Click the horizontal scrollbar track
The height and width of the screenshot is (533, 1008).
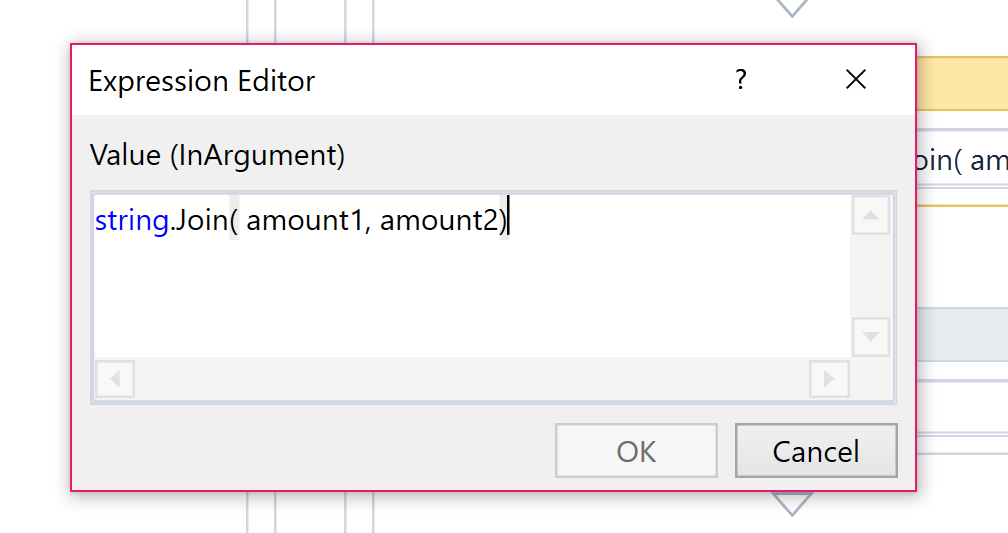click(x=470, y=379)
